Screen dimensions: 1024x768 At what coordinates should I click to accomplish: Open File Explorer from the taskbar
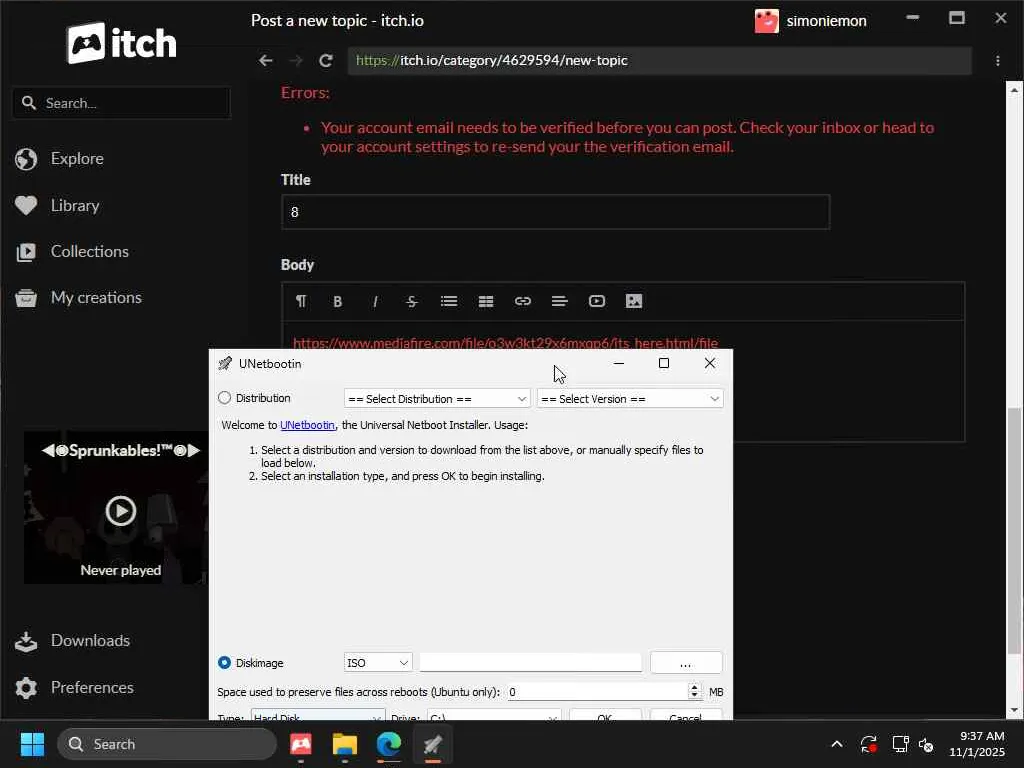(x=345, y=744)
